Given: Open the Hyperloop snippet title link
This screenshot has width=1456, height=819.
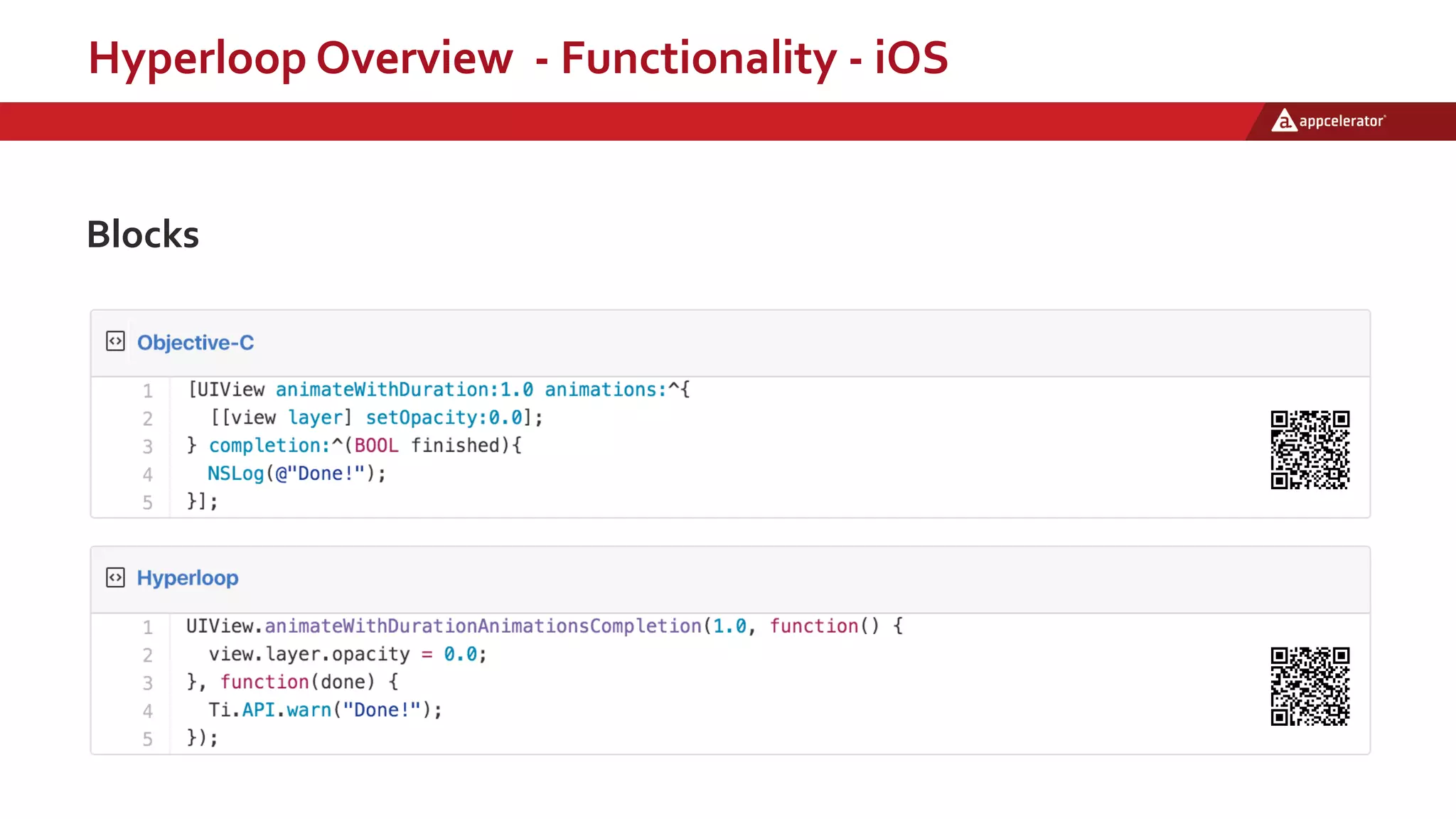Looking at the screenshot, I should point(188,578).
